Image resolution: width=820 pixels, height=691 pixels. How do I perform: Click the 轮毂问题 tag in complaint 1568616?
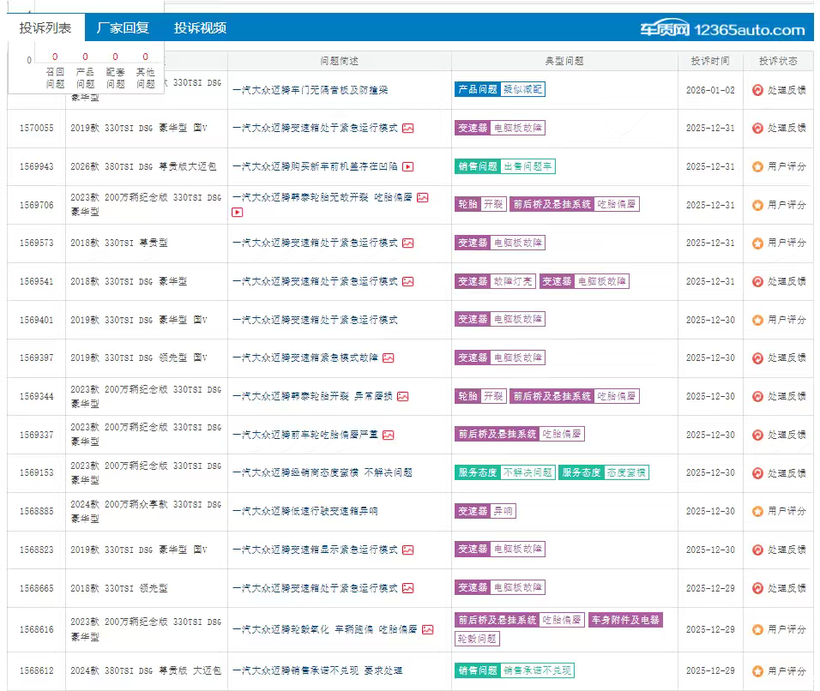[477, 638]
